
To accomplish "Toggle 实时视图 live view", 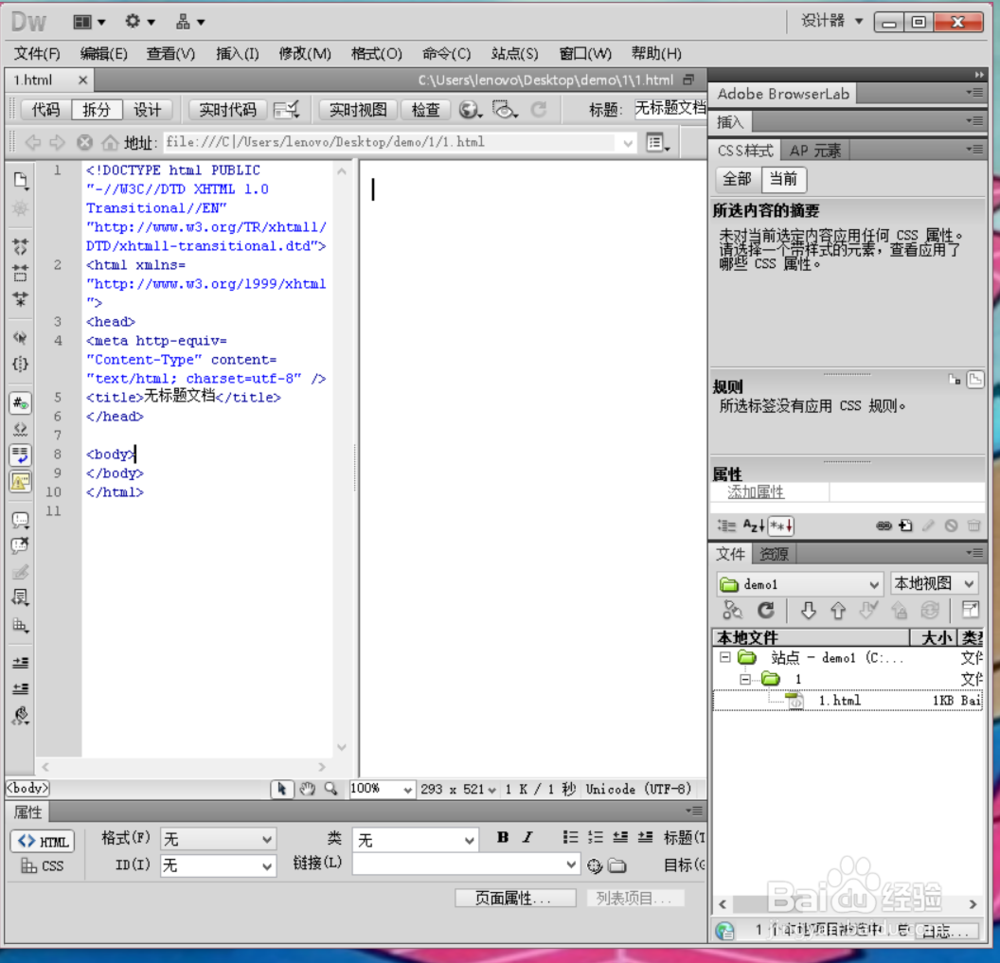I will tap(358, 110).
